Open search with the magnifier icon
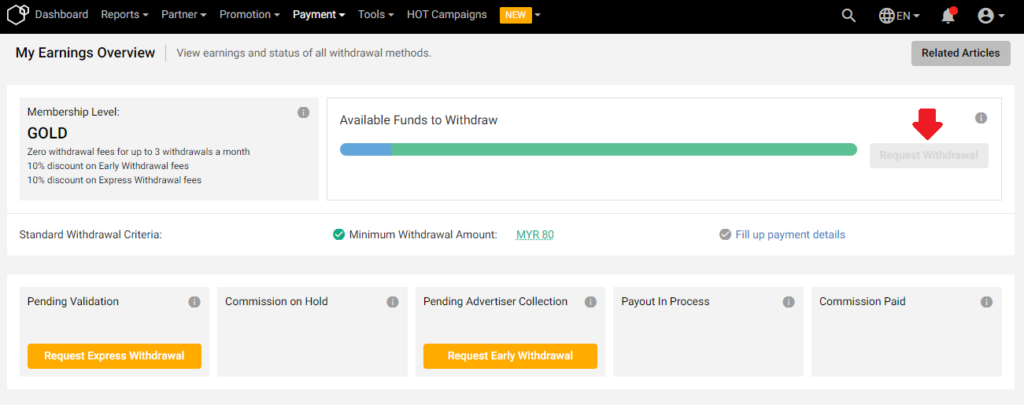The width and height of the screenshot is (1024, 405). [848, 16]
